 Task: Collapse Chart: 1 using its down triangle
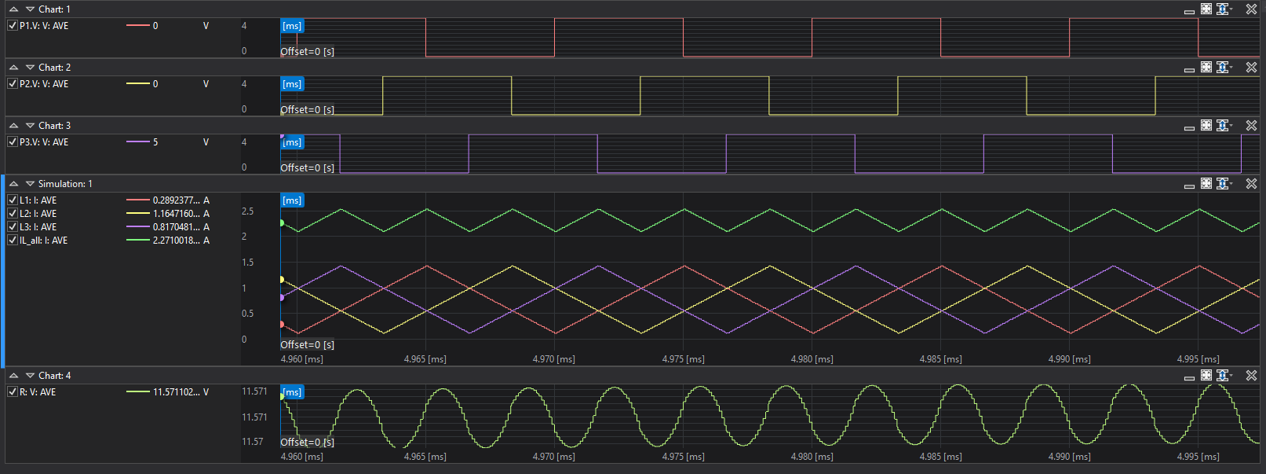pos(30,9)
